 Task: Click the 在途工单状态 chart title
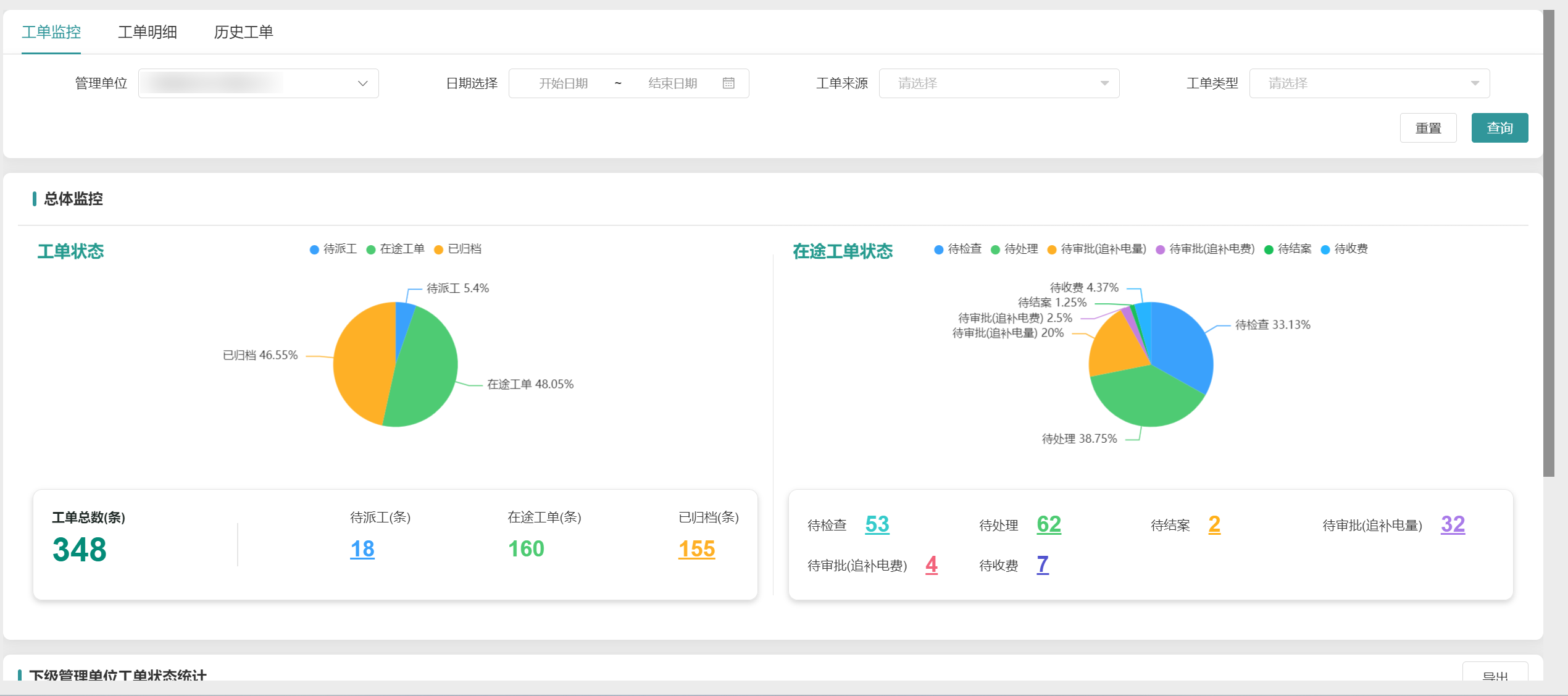(x=843, y=251)
